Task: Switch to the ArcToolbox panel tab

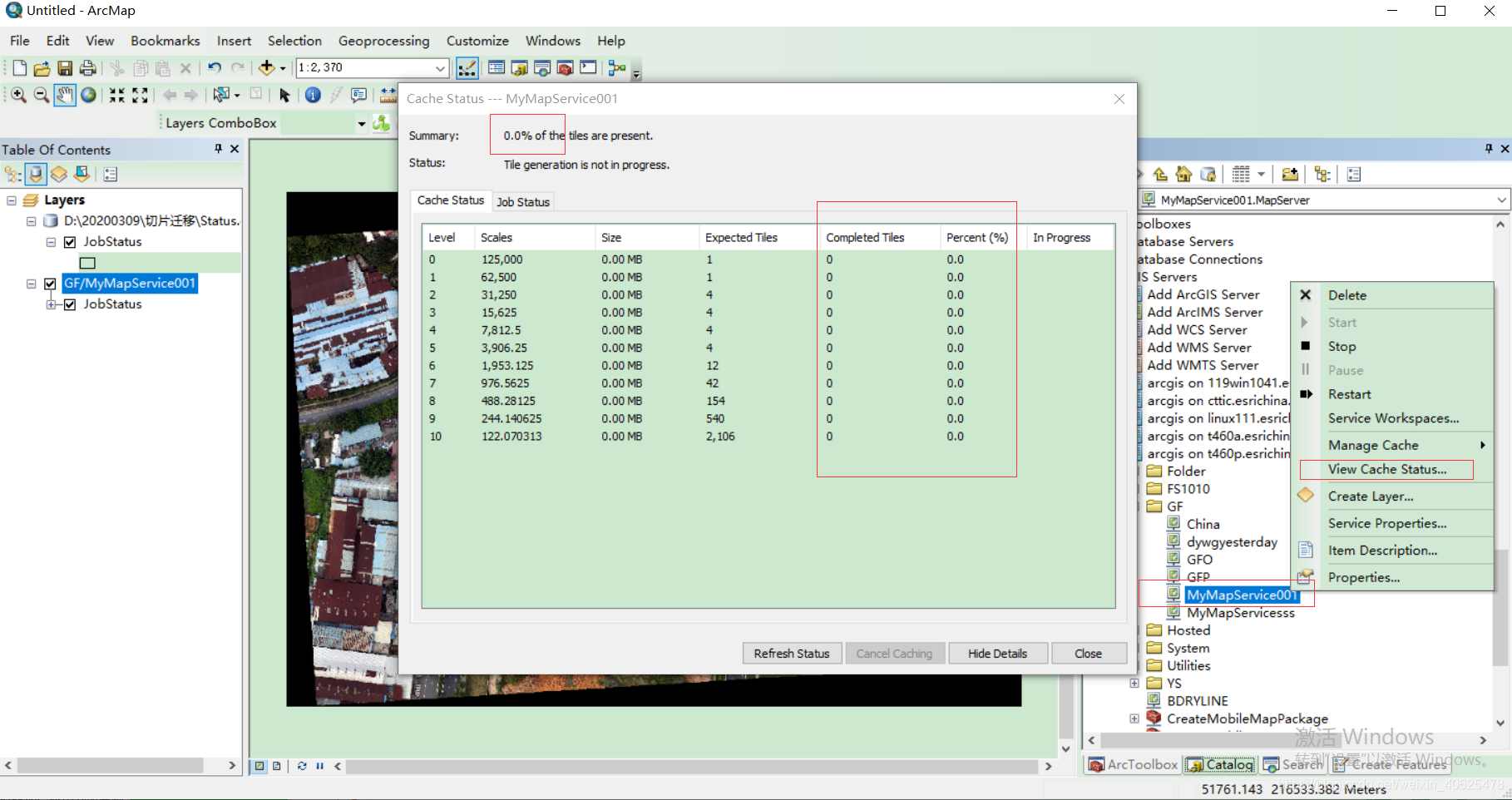Action: click(1133, 765)
